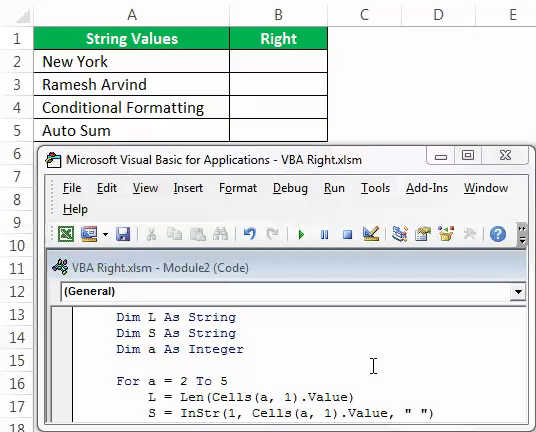Open the Debug menu

[290, 188]
